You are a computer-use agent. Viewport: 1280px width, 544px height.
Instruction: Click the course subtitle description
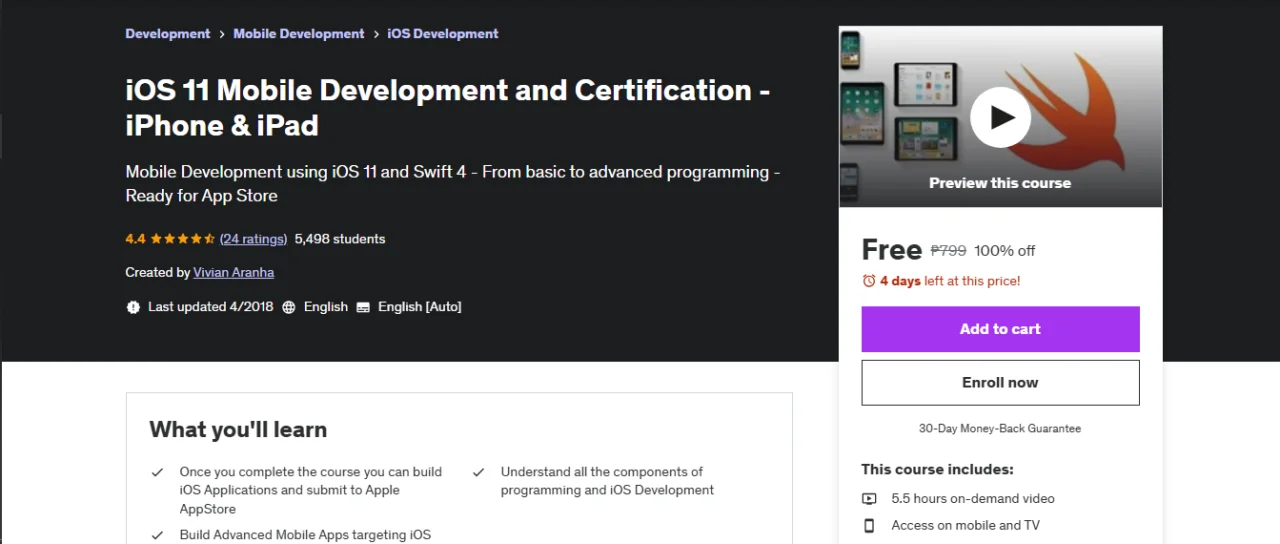[x=453, y=184]
